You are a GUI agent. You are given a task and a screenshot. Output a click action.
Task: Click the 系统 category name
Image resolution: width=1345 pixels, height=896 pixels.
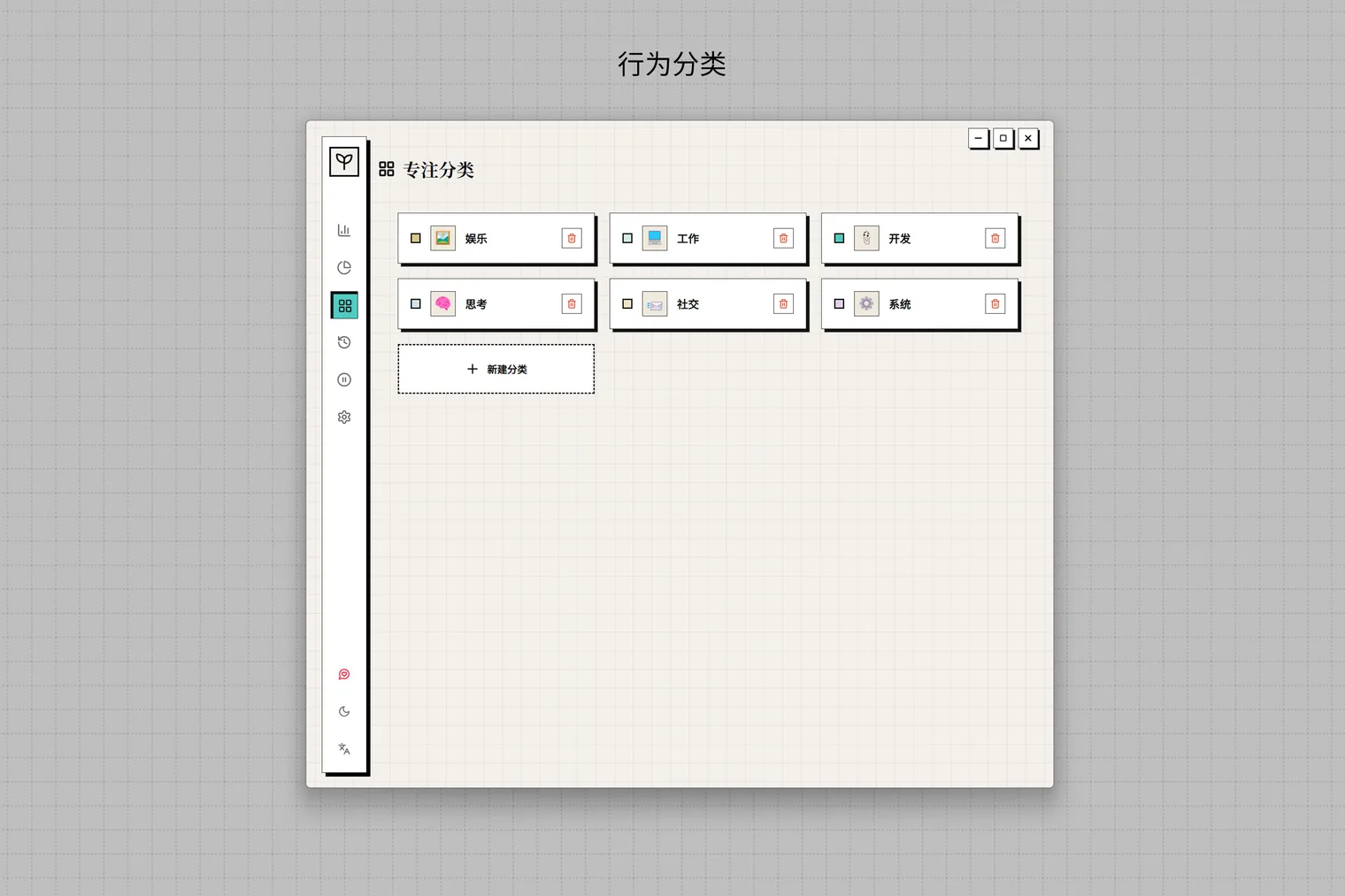click(900, 303)
